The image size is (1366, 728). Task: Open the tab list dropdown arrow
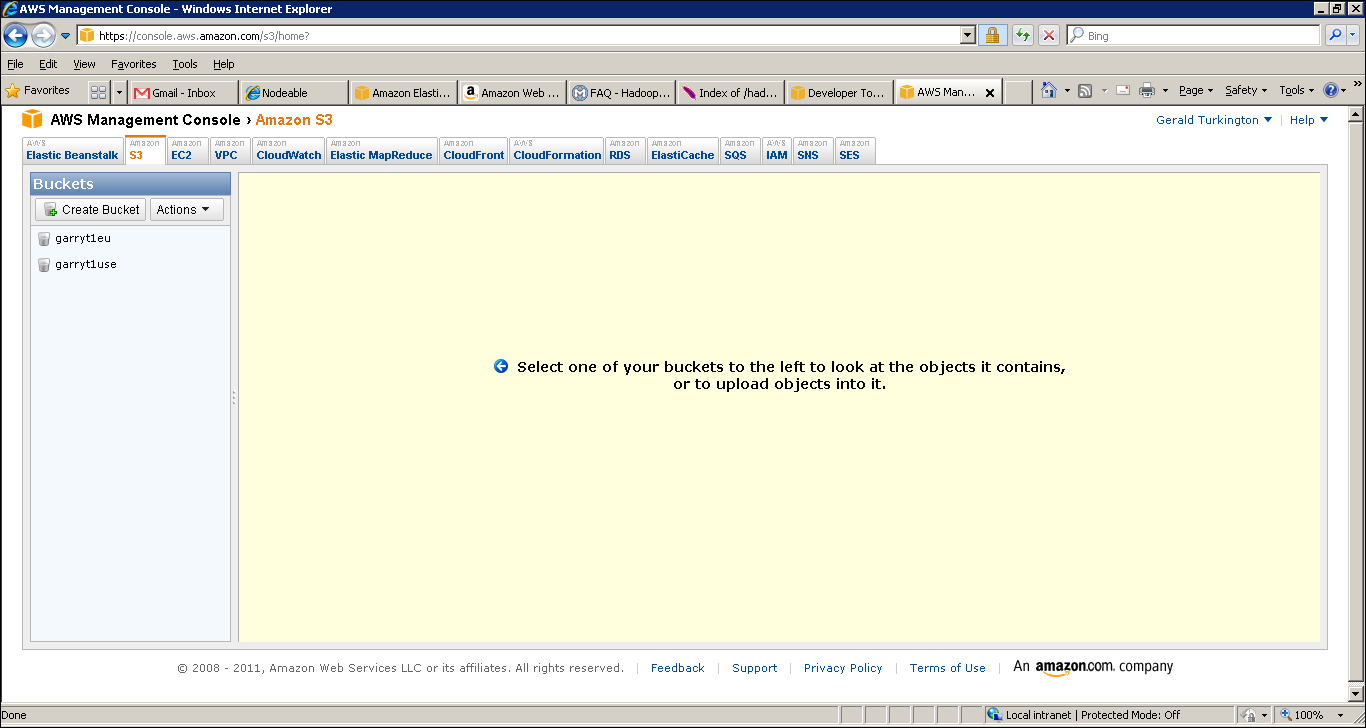[x=120, y=92]
